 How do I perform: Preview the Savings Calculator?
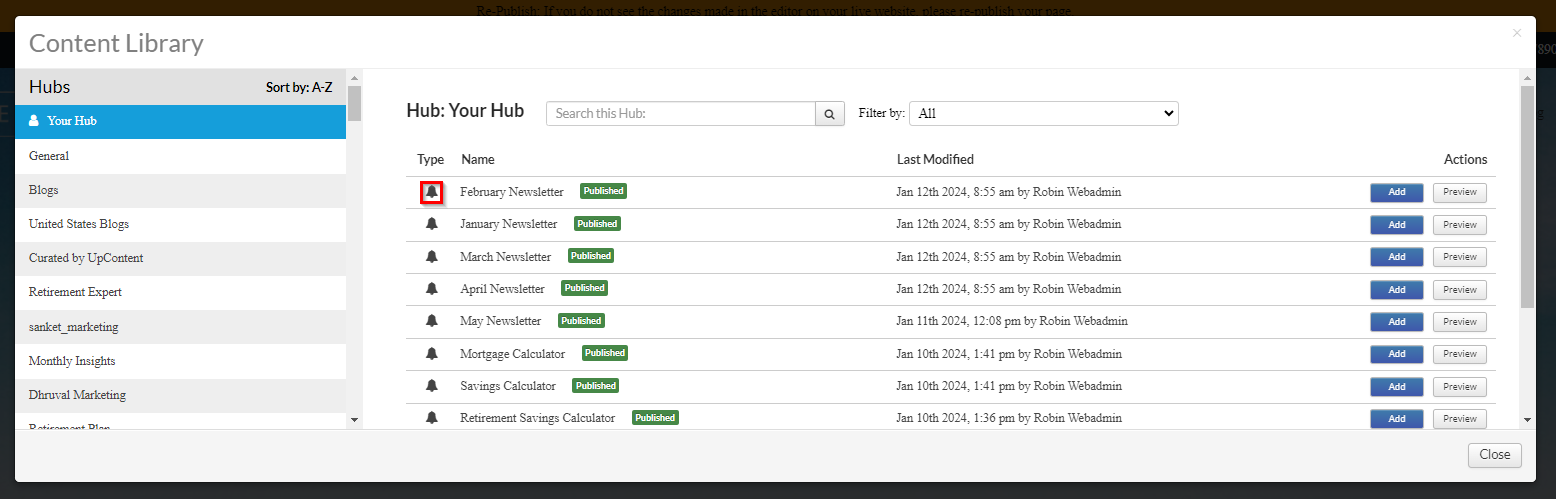click(1459, 386)
